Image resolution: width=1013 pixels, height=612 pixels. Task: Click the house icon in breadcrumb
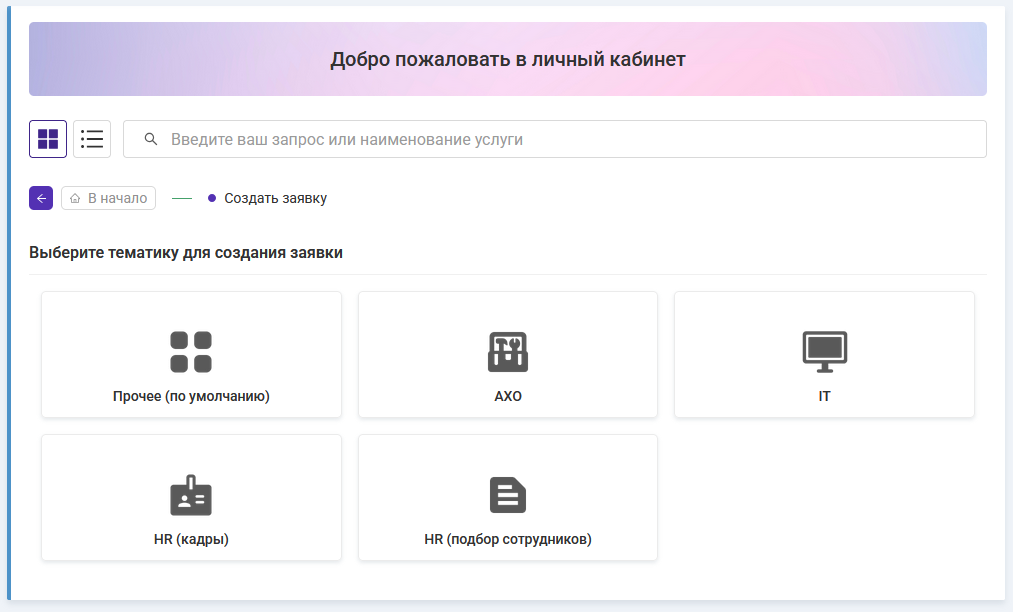[x=75, y=198]
